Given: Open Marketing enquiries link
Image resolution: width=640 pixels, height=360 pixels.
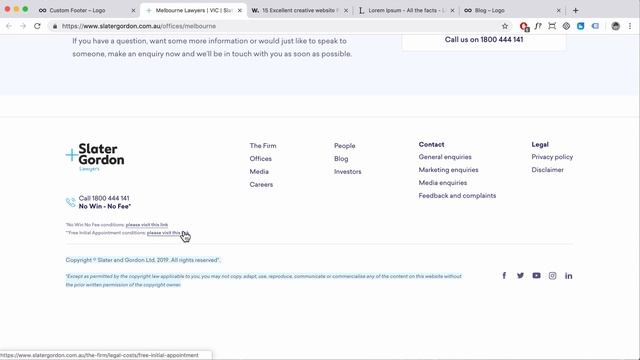Looking at the screenshot, I should pos(448,170).
